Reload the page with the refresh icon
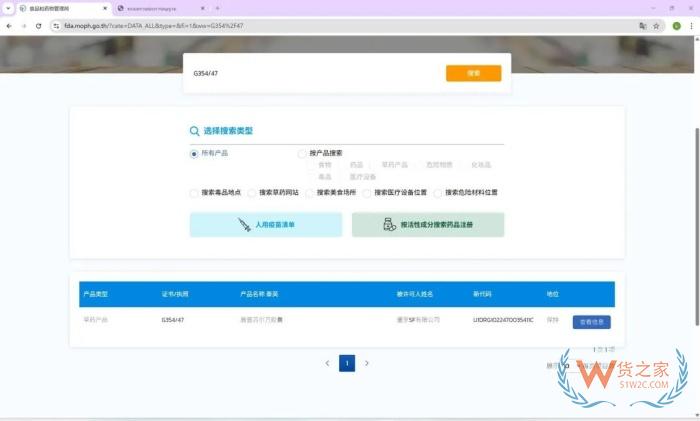The image size is (700, 421). pyautogui.click(x=39, y=26)
